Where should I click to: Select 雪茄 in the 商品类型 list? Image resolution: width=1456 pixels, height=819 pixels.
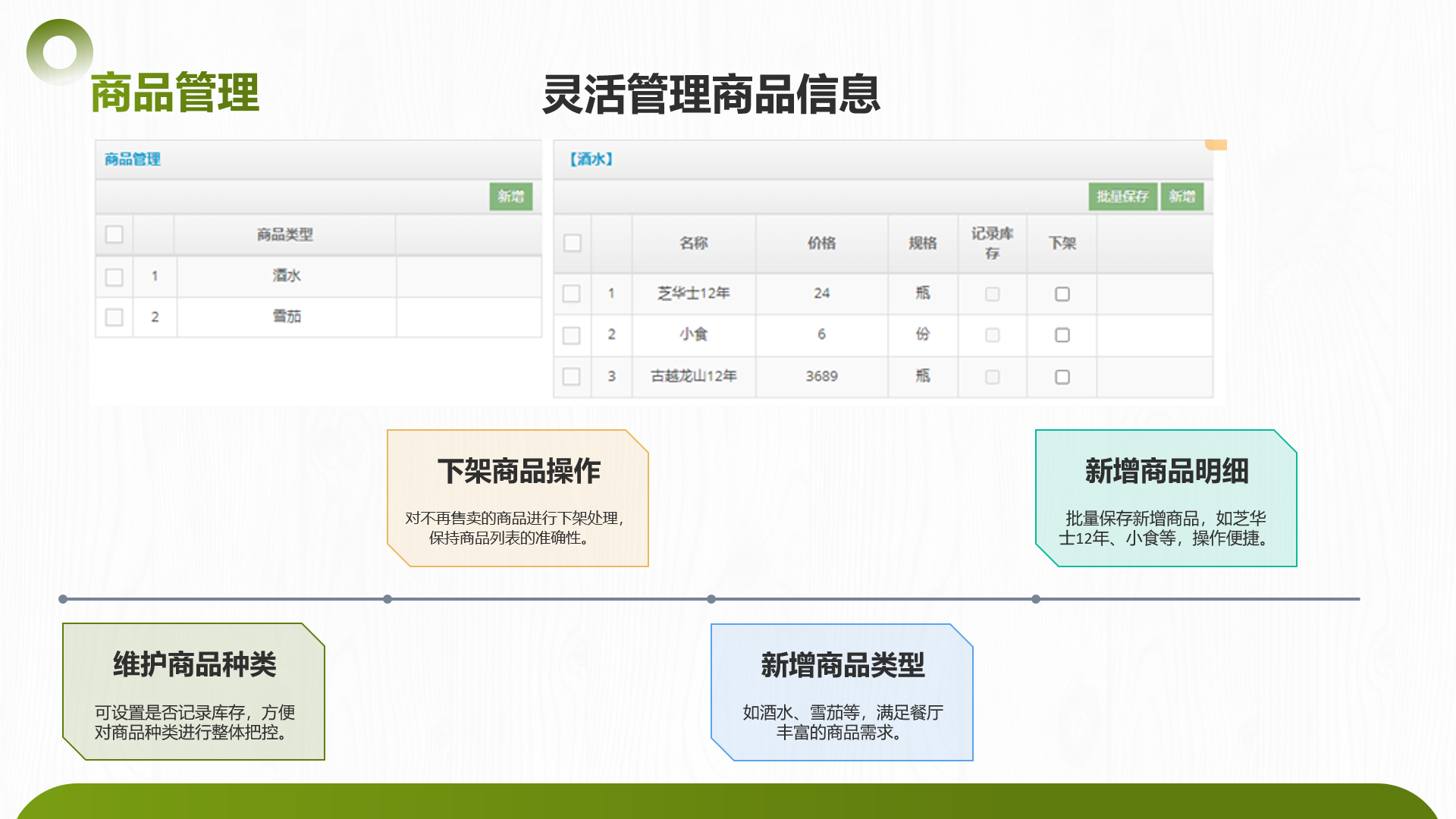[287, 316]
